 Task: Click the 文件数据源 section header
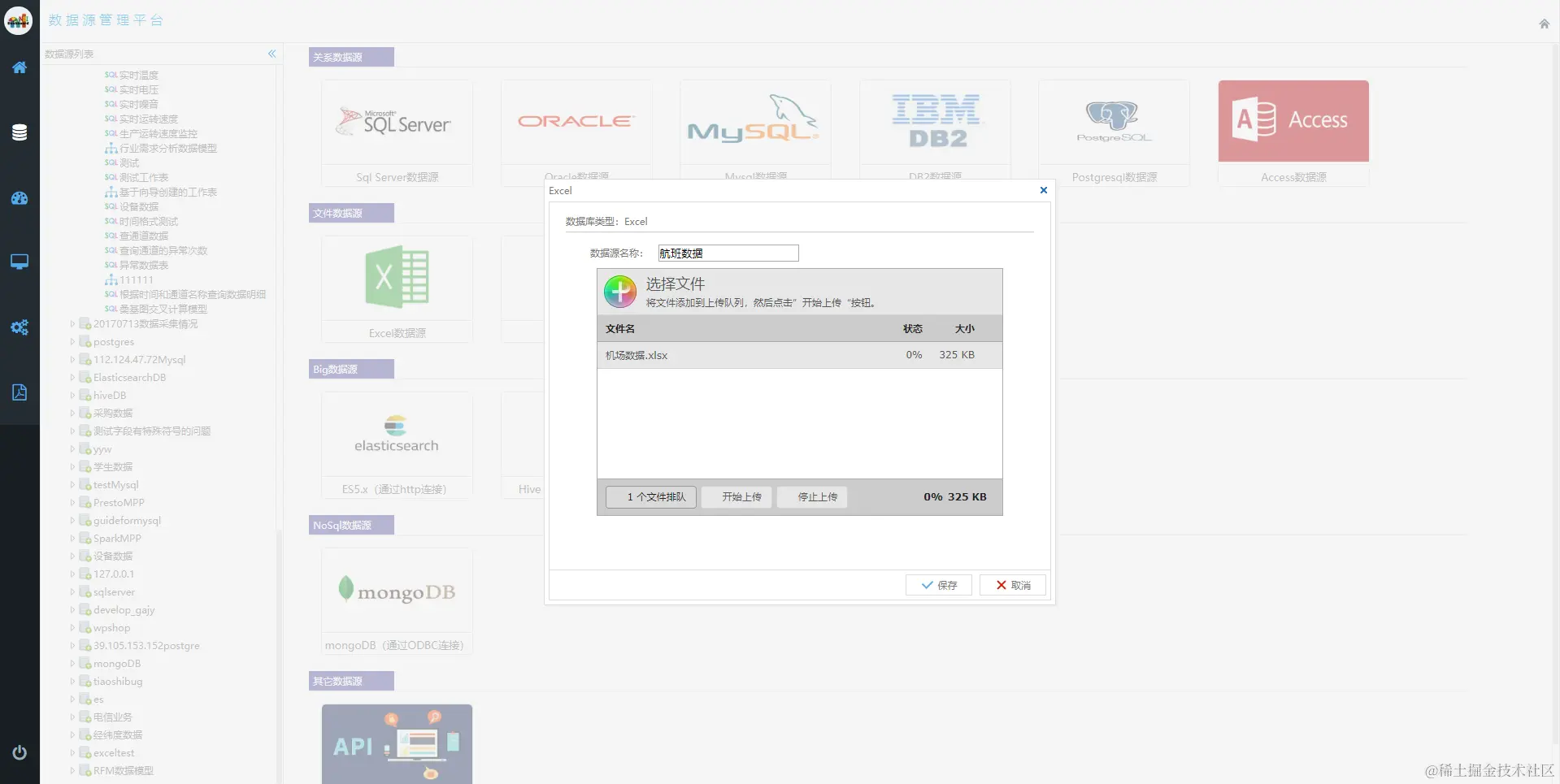(x=351, y=213)
